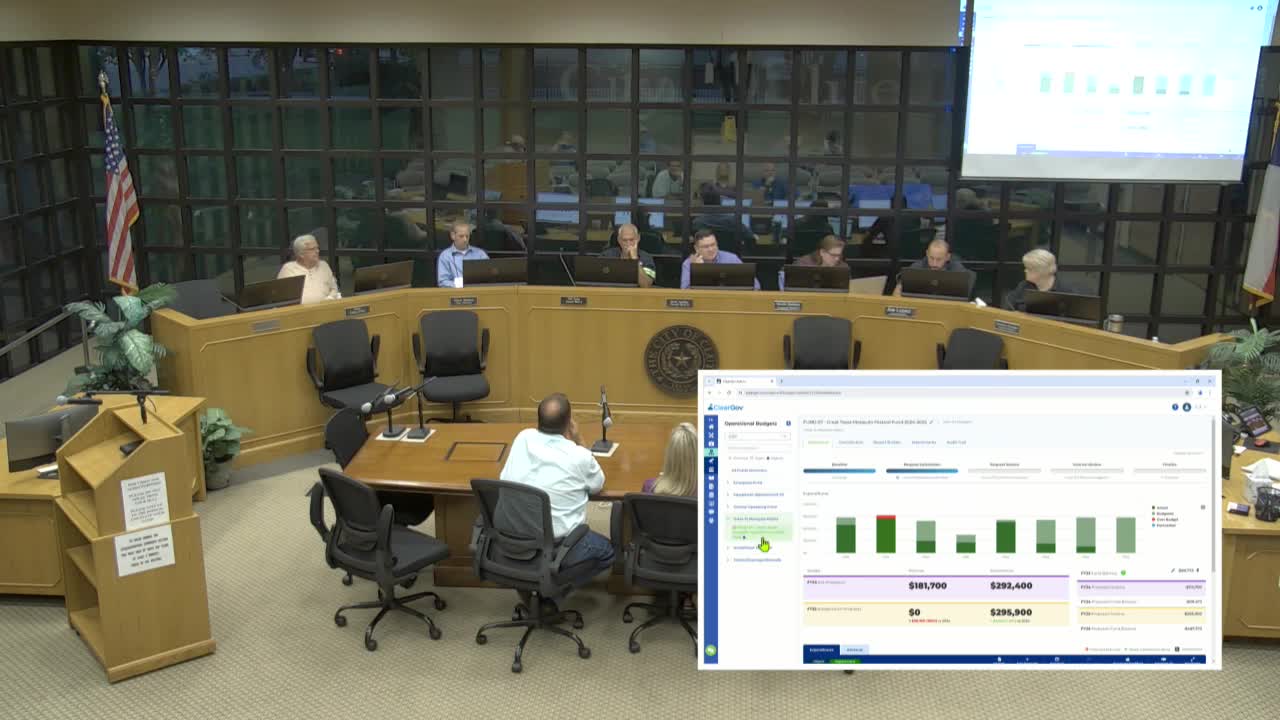The height and width of the screenshot is (720, 1280).
Task: Click the $181,700 revenue figure
Action: point(927,585)
